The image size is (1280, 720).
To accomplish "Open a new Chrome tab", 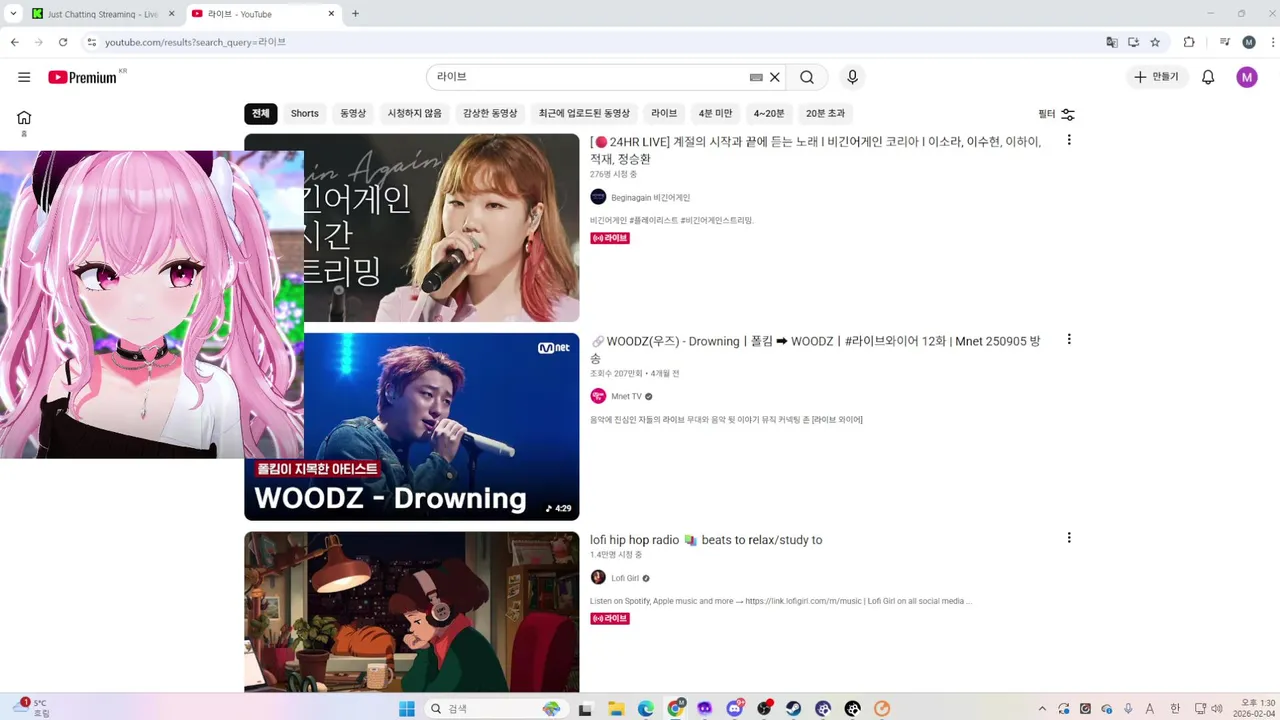I will click(x=355, y=14).
